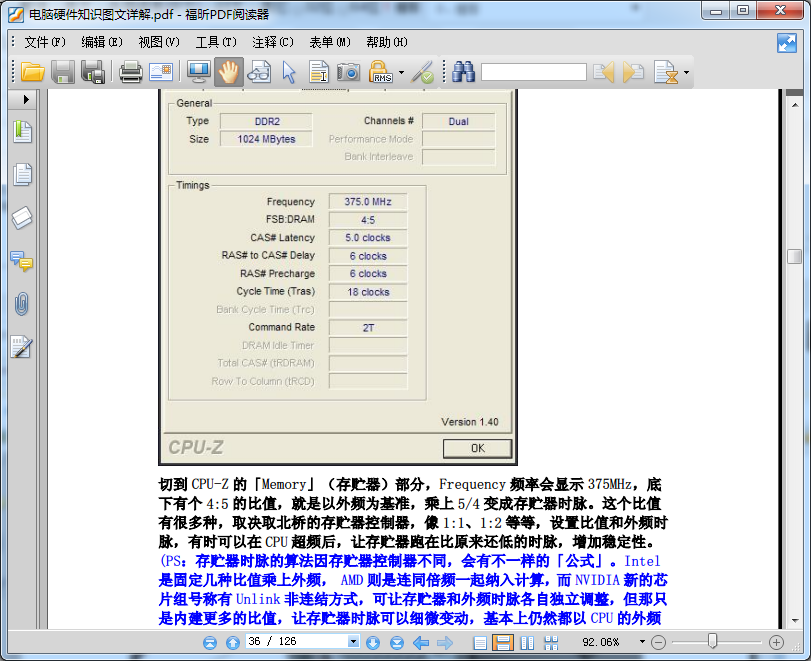Screen dimensions: 811x661
Task: Go to the next page
Action: click(x=372, y=643)
